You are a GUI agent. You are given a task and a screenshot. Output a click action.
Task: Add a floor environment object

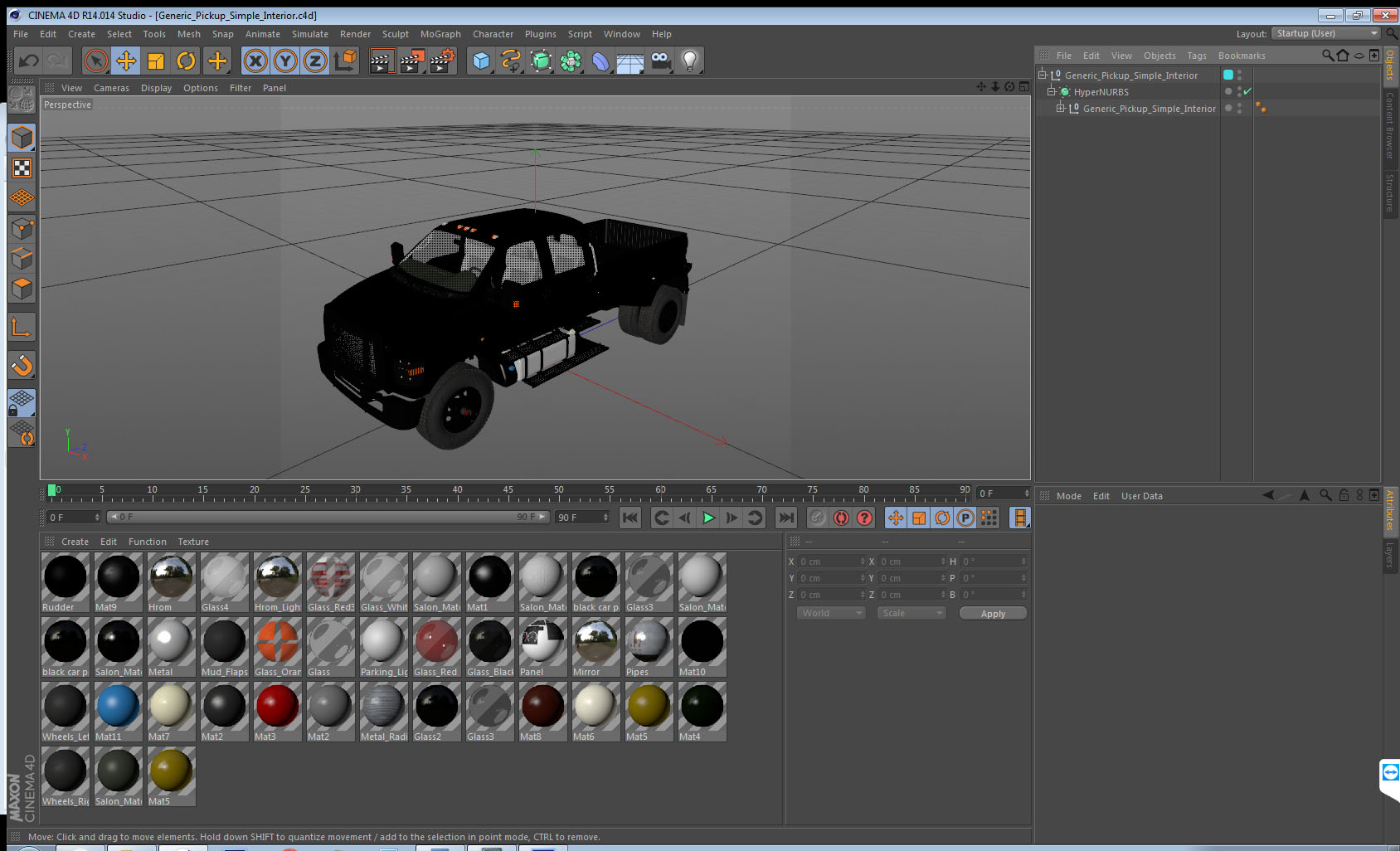point(630,61)
